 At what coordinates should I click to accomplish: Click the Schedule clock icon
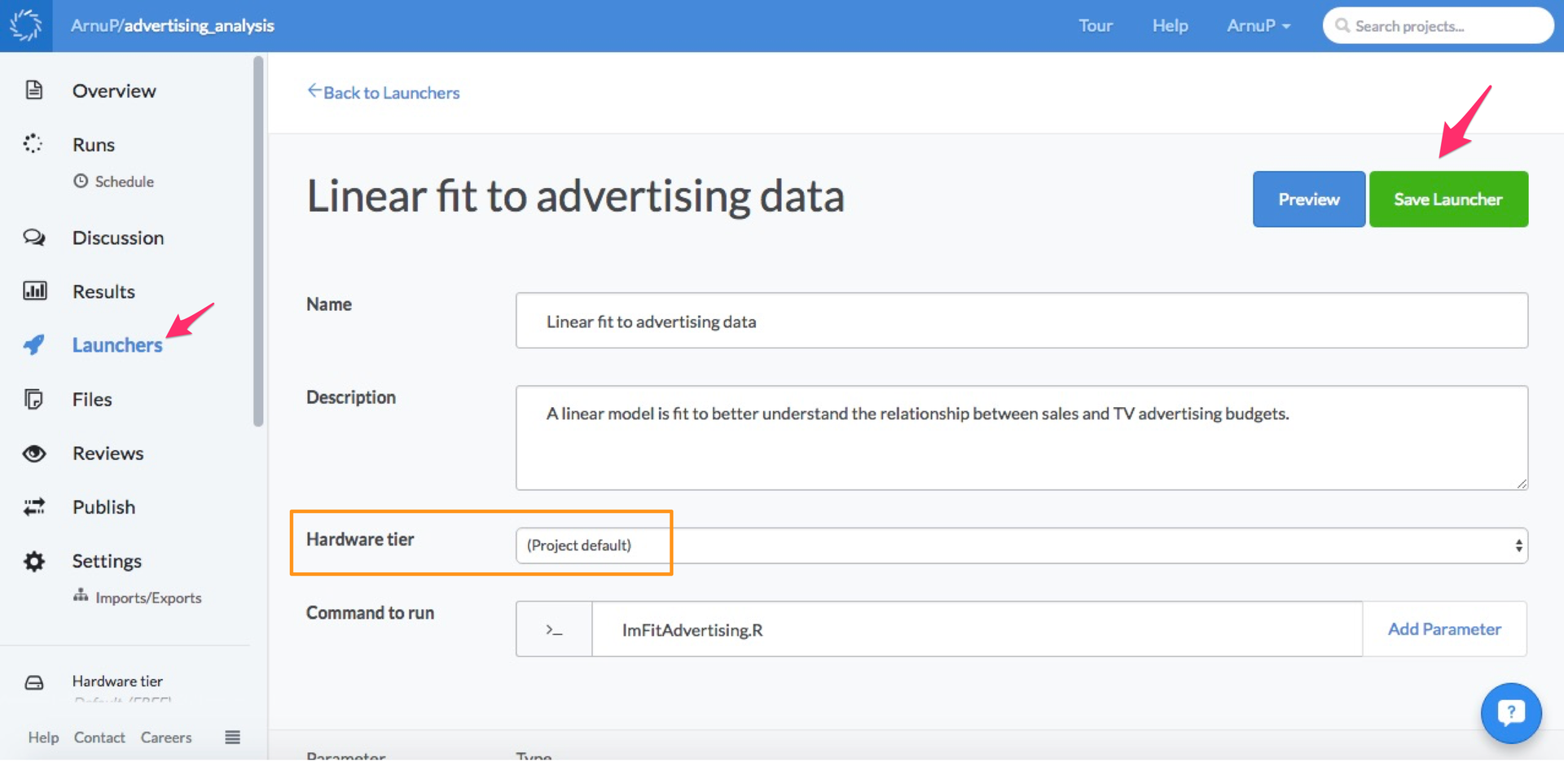(x=81, y=181)
